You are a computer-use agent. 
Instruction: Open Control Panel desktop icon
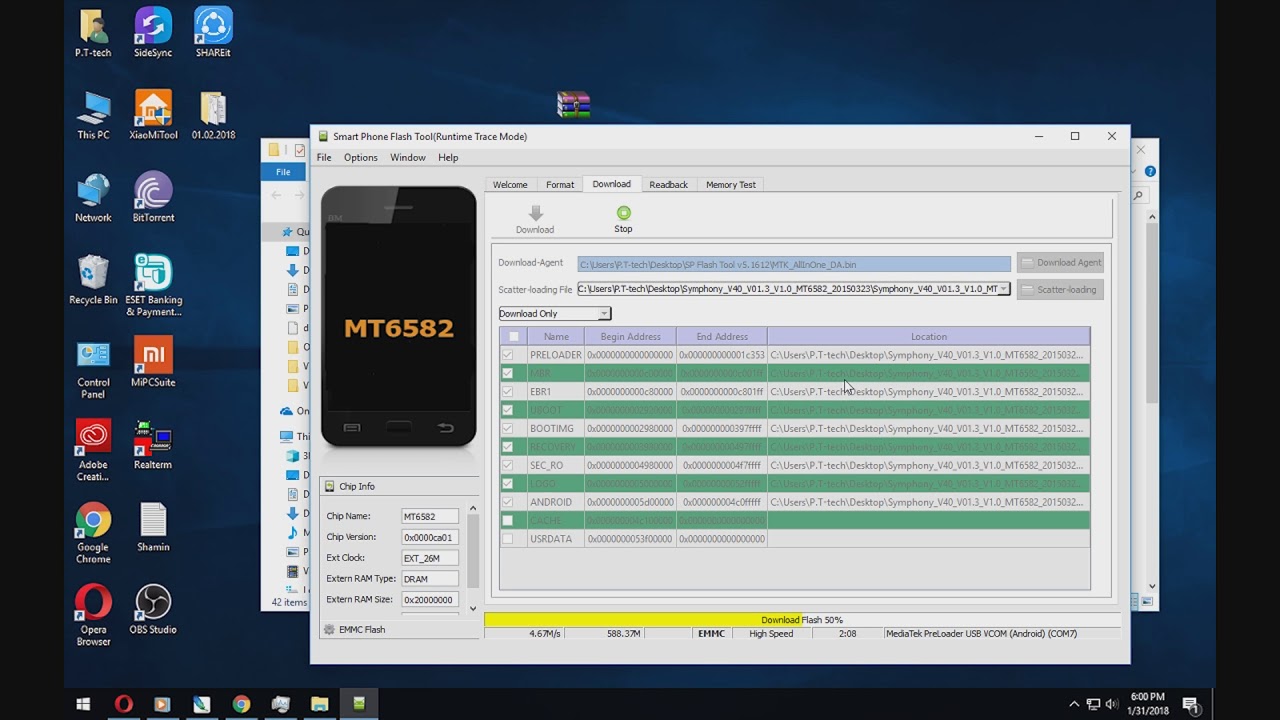click(x=93, y=368)
